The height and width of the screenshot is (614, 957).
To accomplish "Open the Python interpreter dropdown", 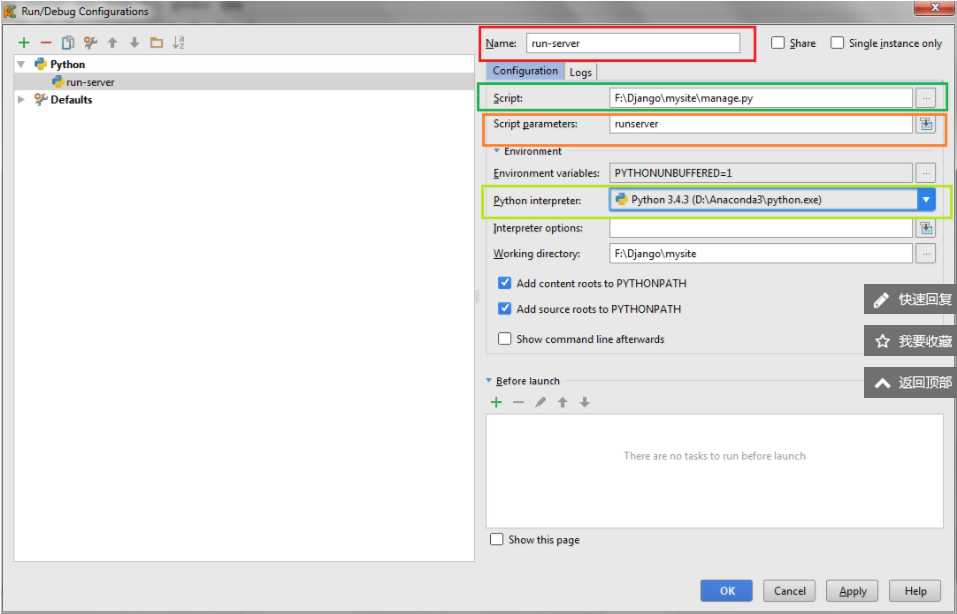I will tap(926, 200).
